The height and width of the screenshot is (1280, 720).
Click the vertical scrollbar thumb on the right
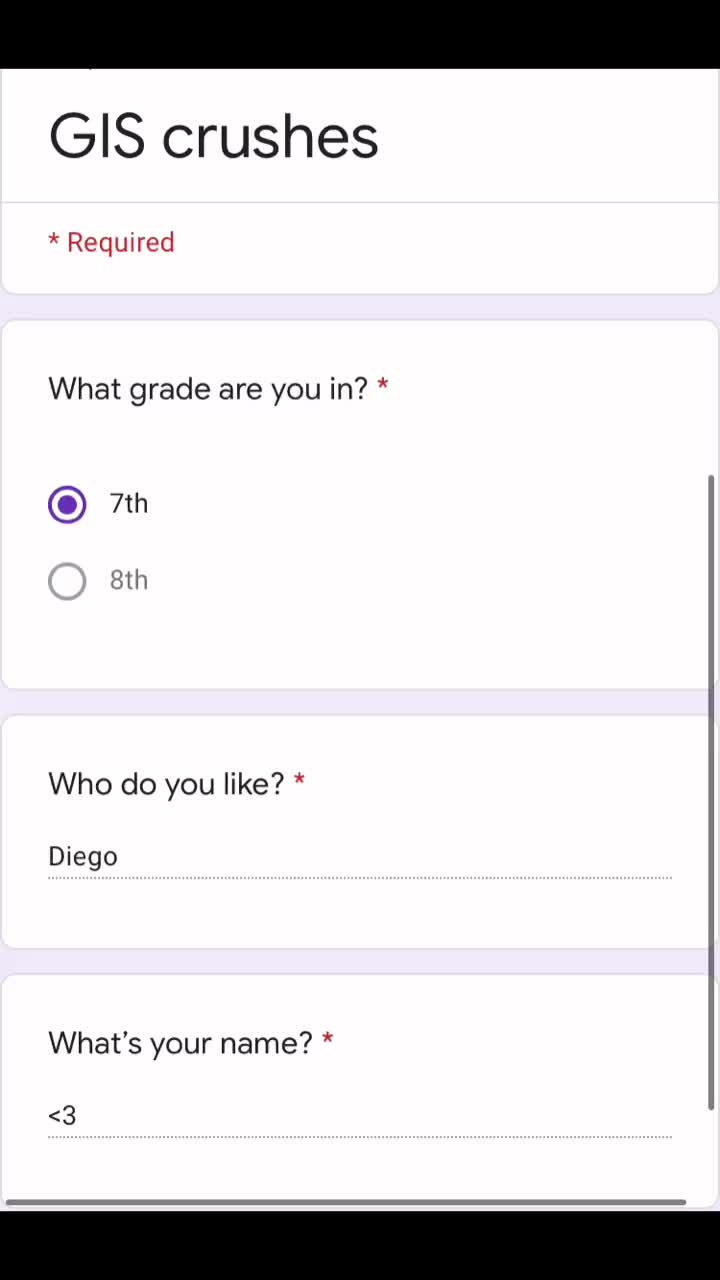pyautogui.click(x=712, y=790)
